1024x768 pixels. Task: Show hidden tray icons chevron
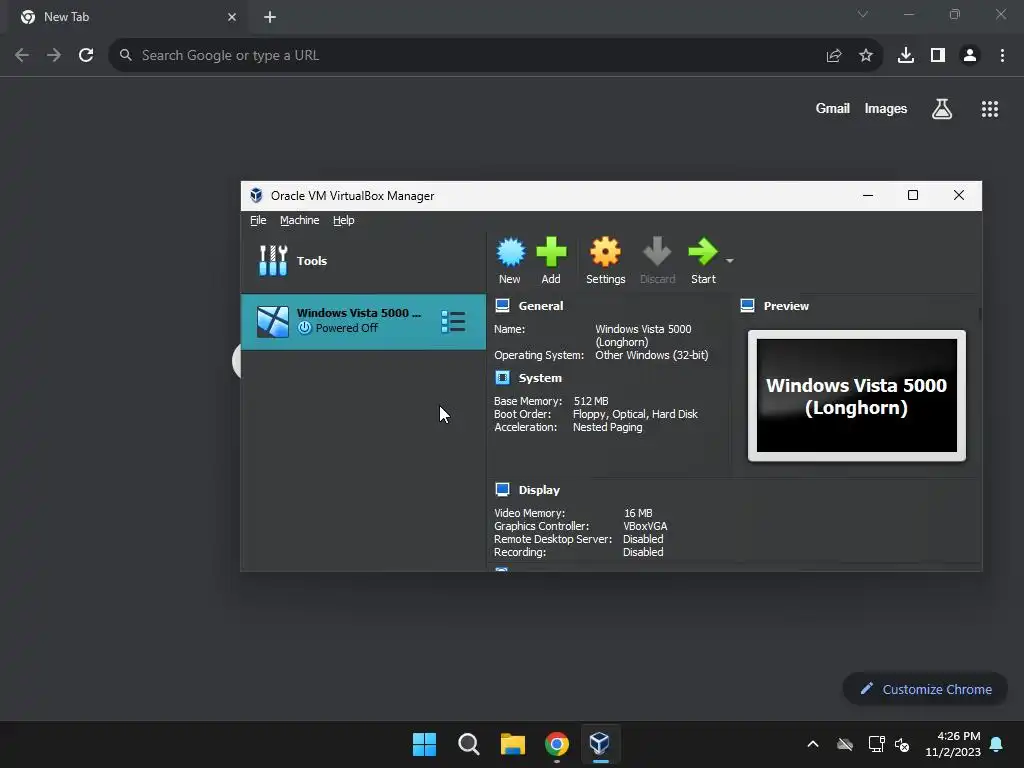(x=813, y=744)
